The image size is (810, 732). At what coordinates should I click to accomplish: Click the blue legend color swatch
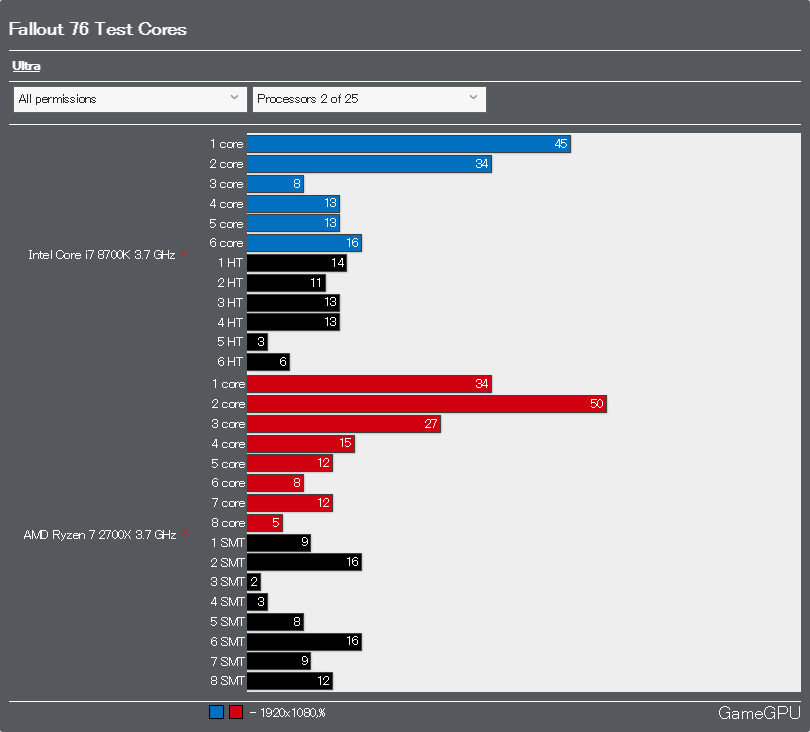[216, 712]
